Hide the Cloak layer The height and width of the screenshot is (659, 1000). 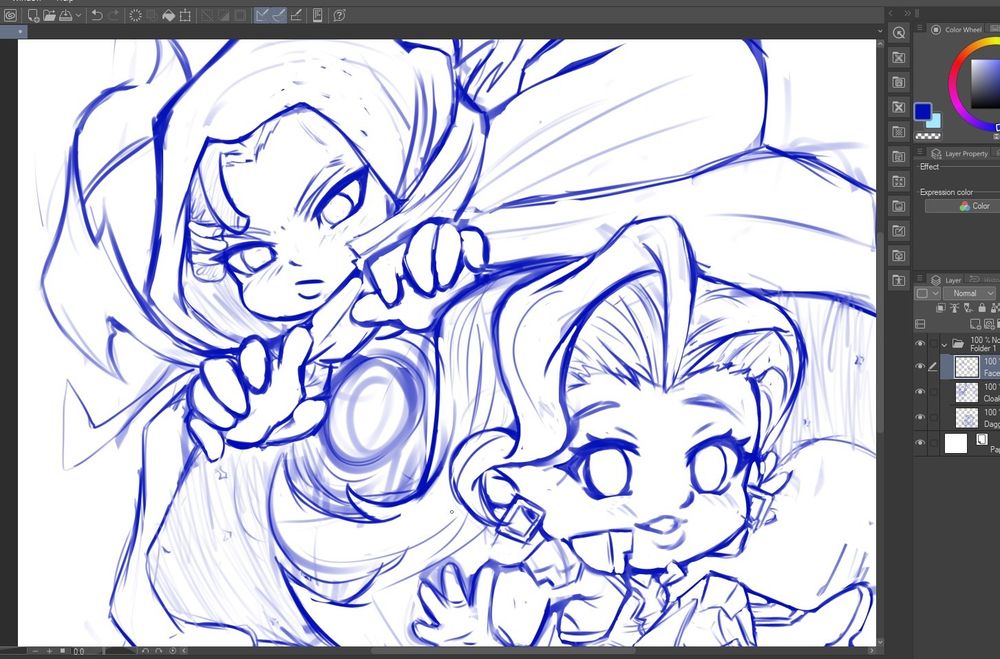[920, 392]
